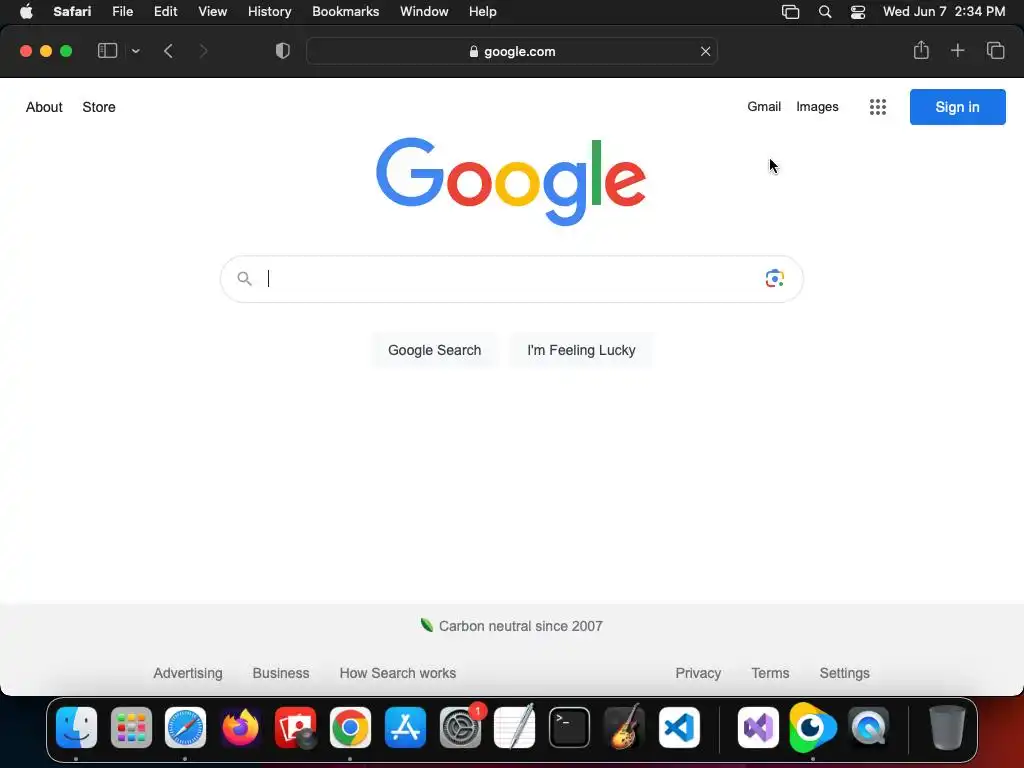Open Launchpad from the Dock

(x=131, y=727)
